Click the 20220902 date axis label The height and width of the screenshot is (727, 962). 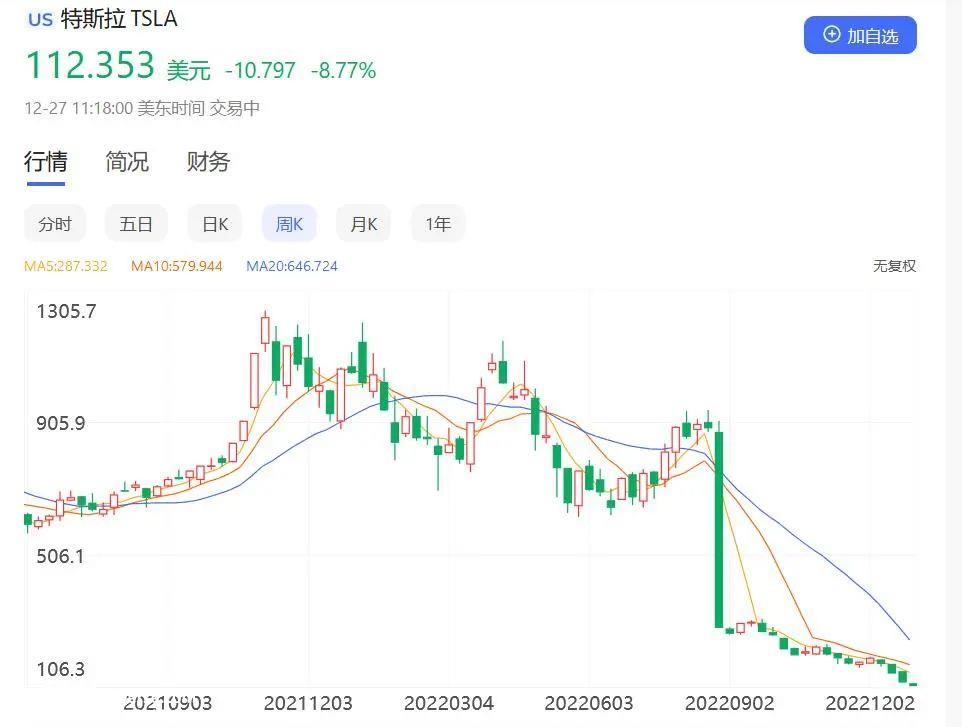click(x=729, y=702)
